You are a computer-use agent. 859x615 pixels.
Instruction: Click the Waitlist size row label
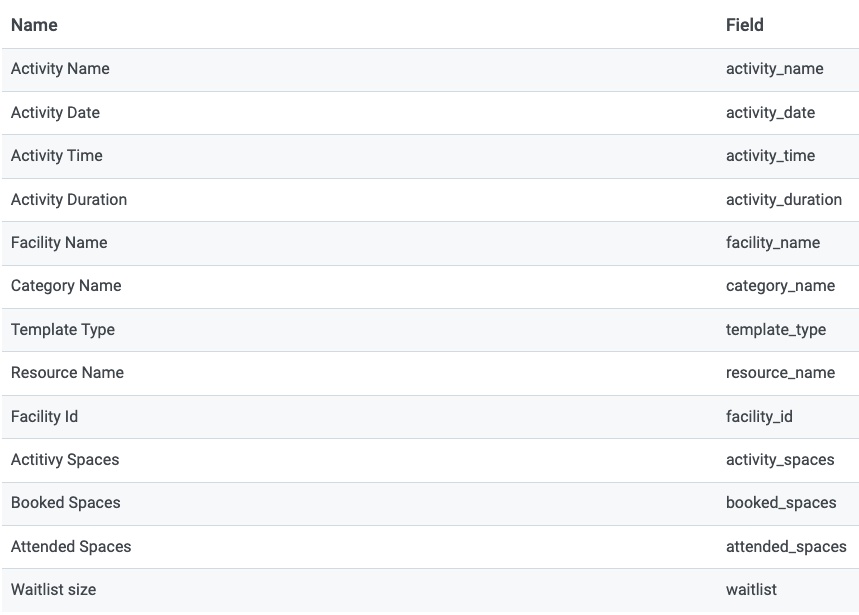[53, 590]
